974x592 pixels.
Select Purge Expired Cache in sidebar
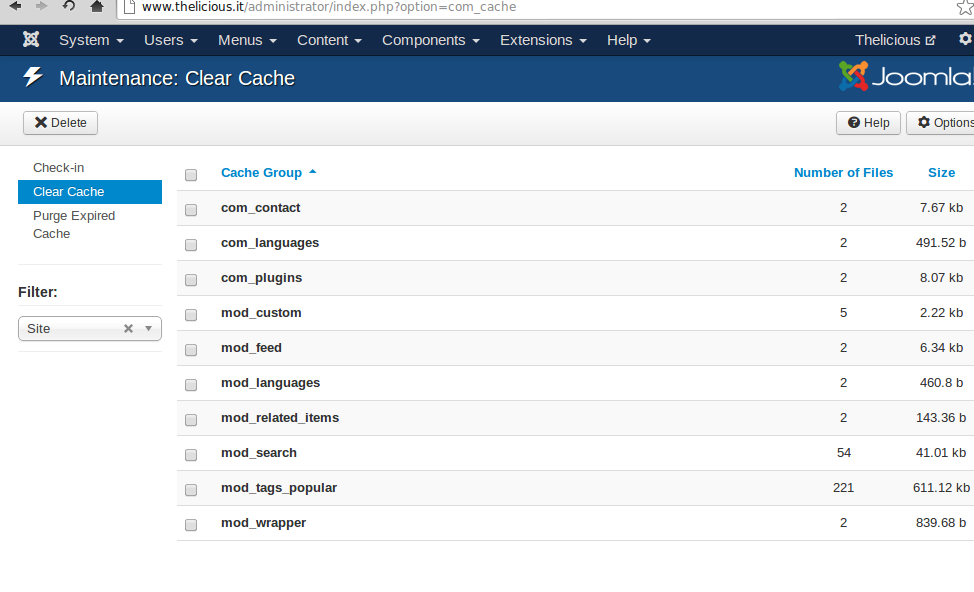pos(74,225)
